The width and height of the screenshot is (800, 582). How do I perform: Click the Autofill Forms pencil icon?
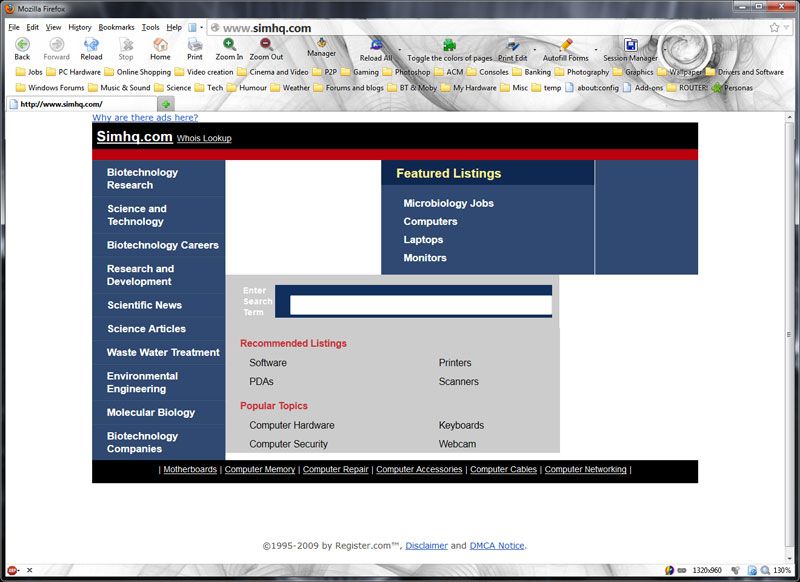point(565,46)
